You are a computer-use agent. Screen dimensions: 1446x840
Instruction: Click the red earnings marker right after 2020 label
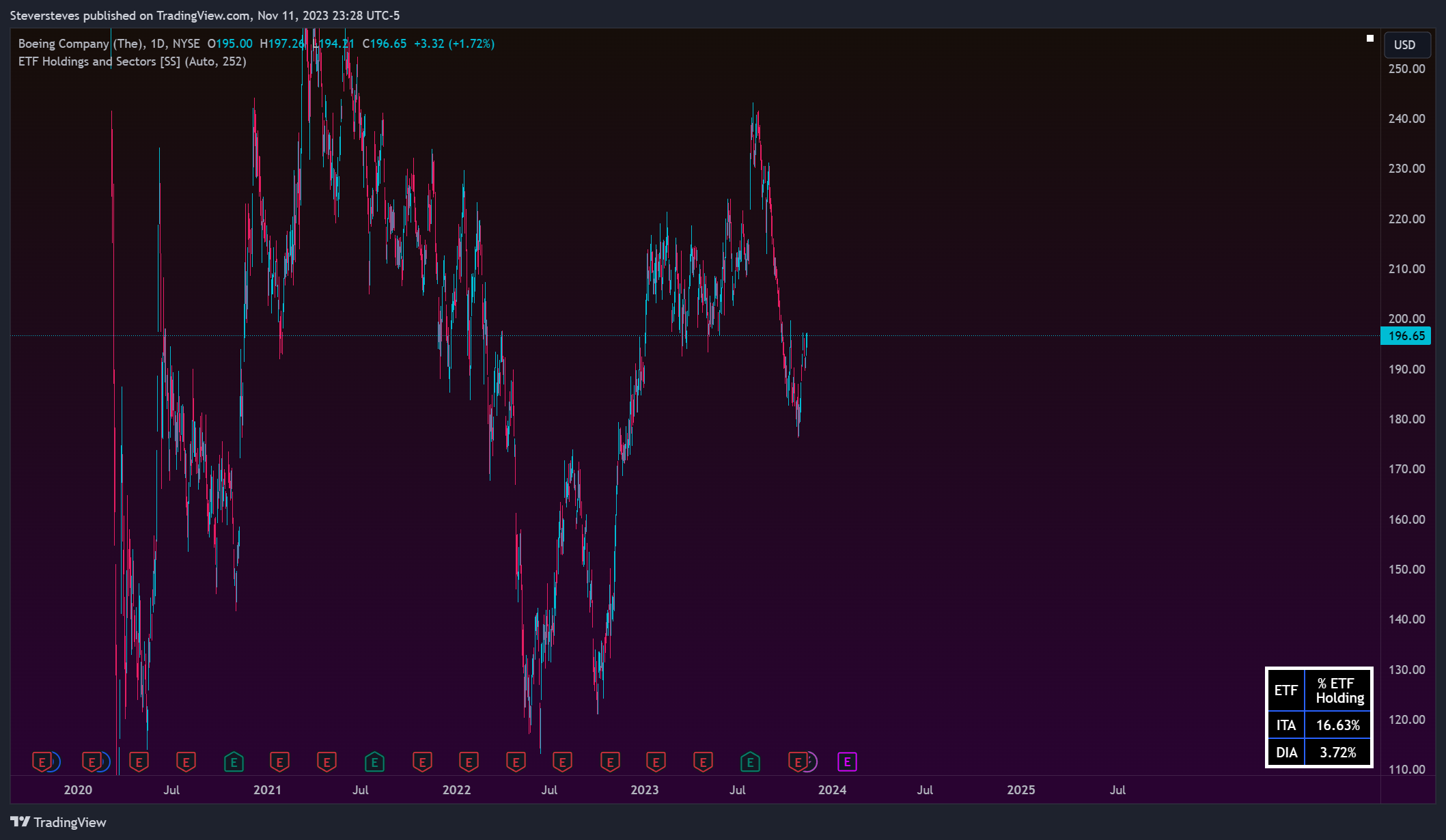(x=92, y=761)
